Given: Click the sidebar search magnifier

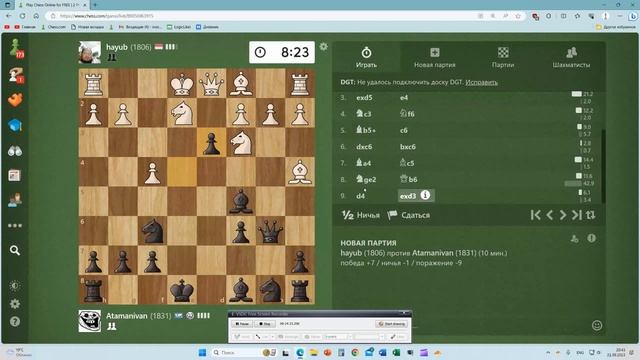Looking at the screenshot, I should tap(15, 250).
